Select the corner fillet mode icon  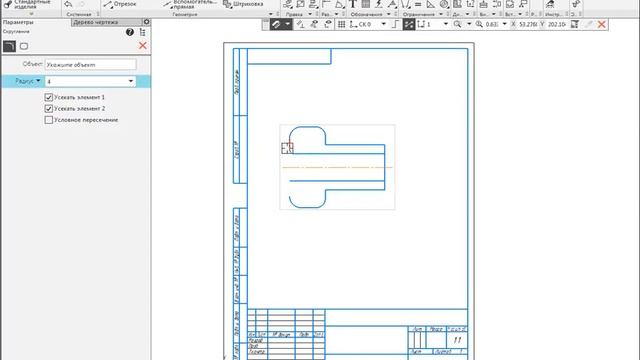[x=9, y=46]
